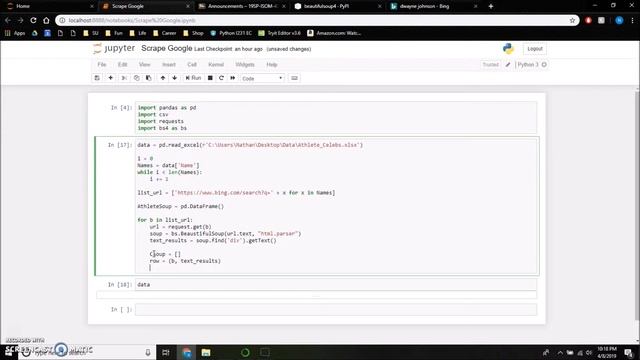Screen dimensions: 640x360
Task: Bookmark this page with the star icon
Action: pos(572,20)
